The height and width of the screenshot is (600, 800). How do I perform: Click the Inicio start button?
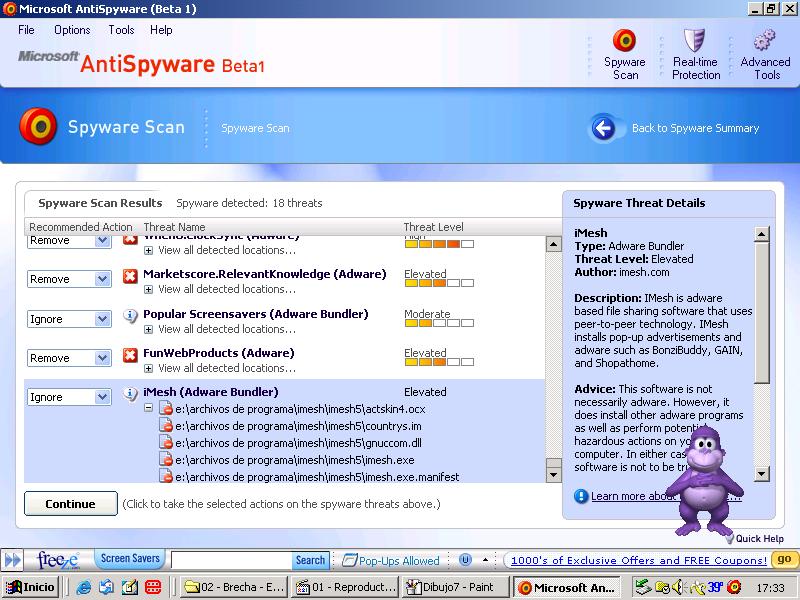pos(32,587)
